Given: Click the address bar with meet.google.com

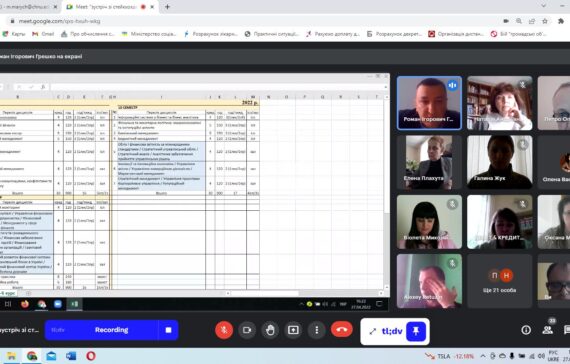Looking at the screenshot, I should click(x=254, y=21).
